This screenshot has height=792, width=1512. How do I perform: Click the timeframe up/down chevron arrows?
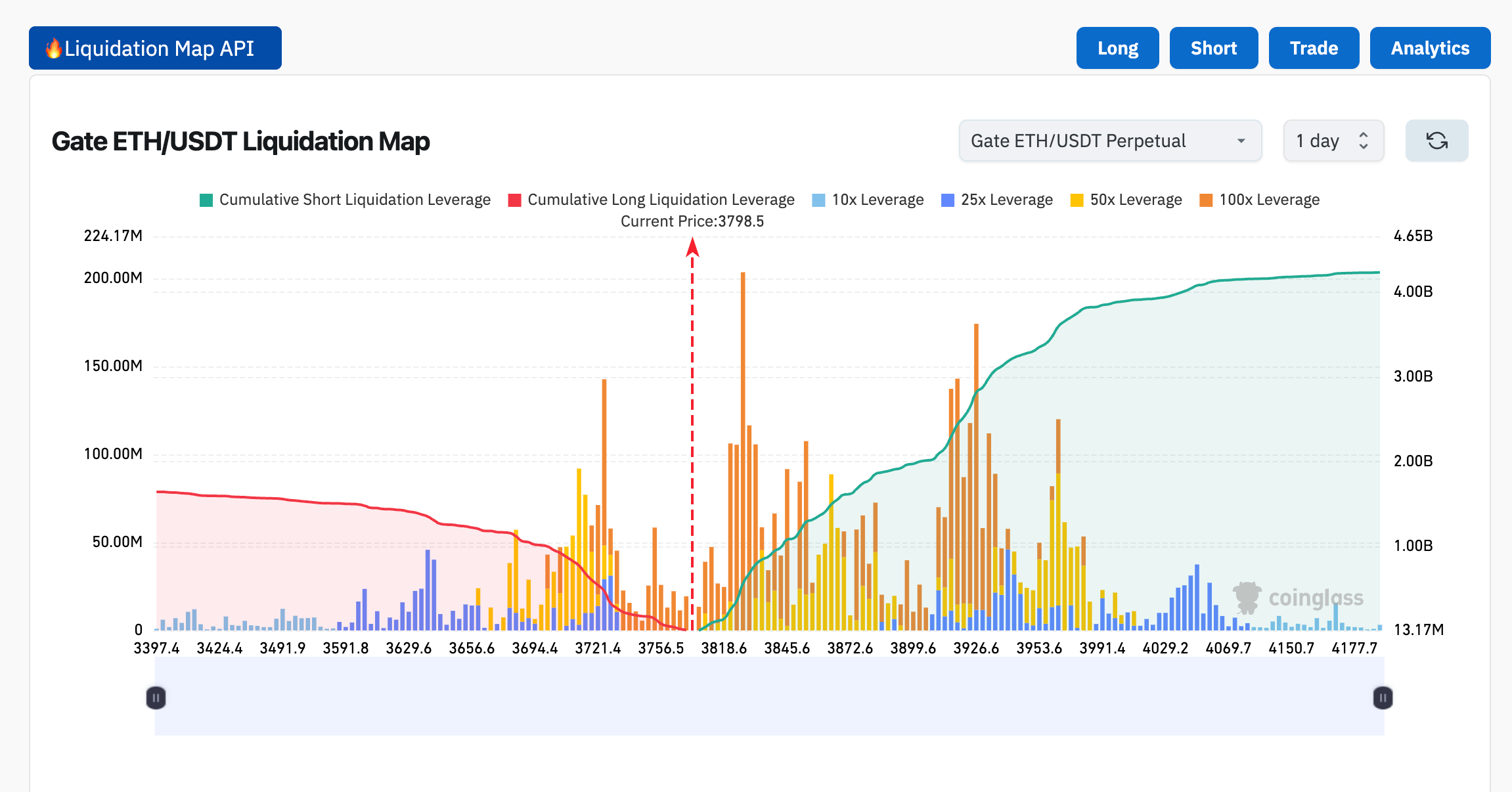(x=1364, y=141)
